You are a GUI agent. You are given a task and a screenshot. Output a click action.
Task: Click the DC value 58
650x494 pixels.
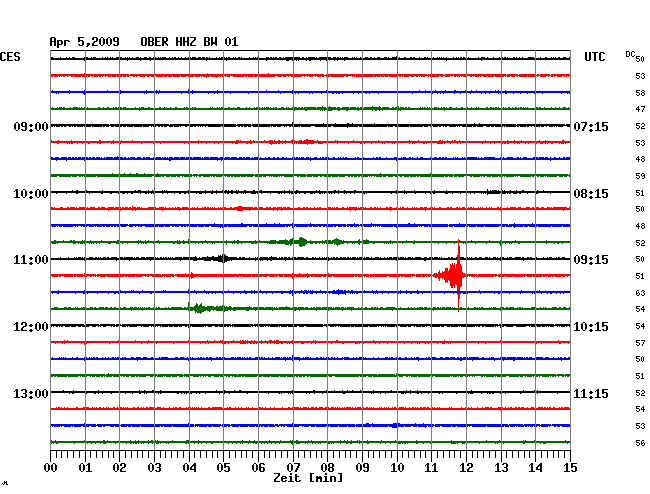click(640, 93)
